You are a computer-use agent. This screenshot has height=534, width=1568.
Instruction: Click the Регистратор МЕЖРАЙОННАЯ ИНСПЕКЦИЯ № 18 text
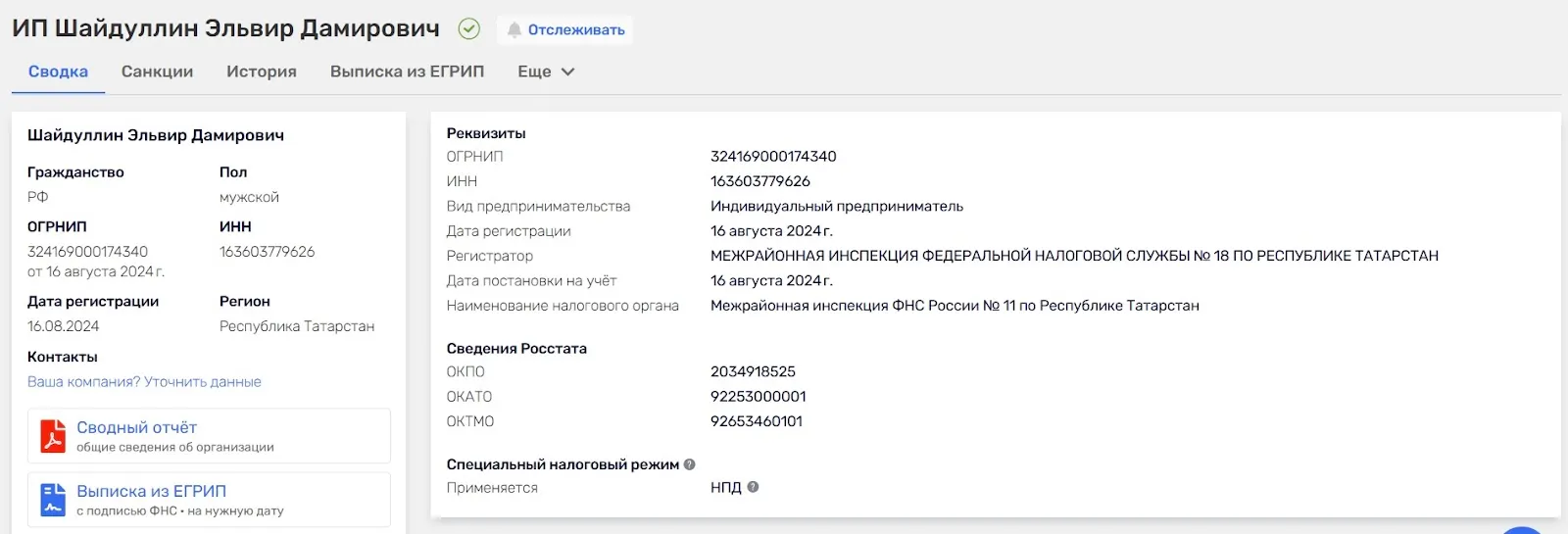1074,256
